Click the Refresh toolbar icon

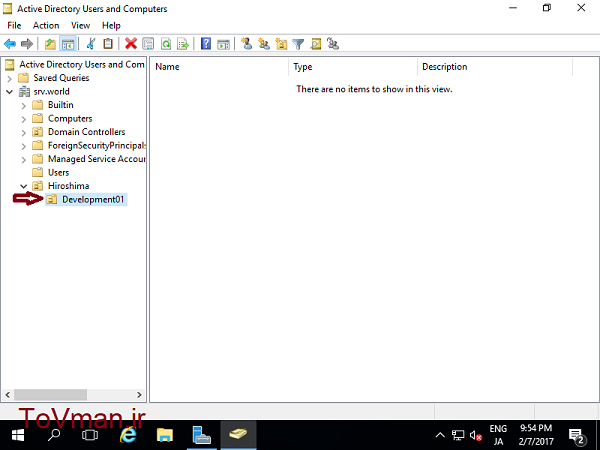(166, 44)
